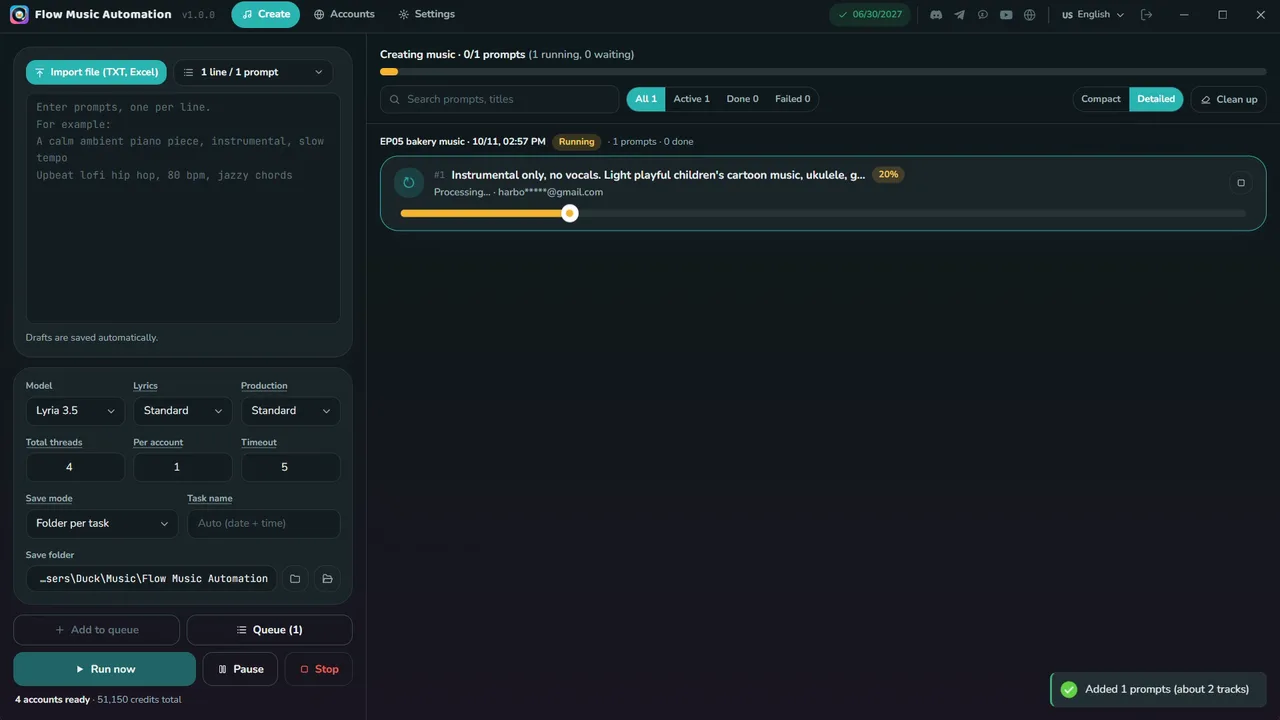The width and height of the screenshot is (1280, 720).
Task: Click the prompts text entry area
Action: click(x=183, y=208)
